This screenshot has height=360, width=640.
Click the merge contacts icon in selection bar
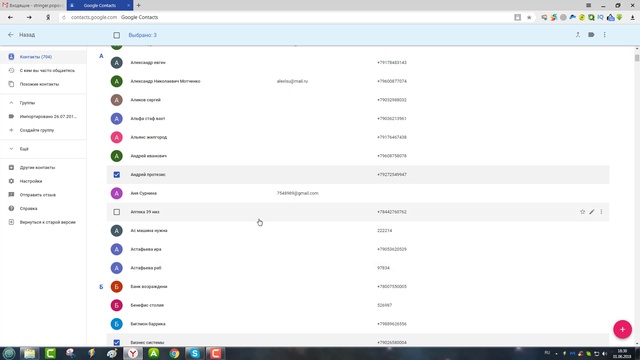(578, 35)
